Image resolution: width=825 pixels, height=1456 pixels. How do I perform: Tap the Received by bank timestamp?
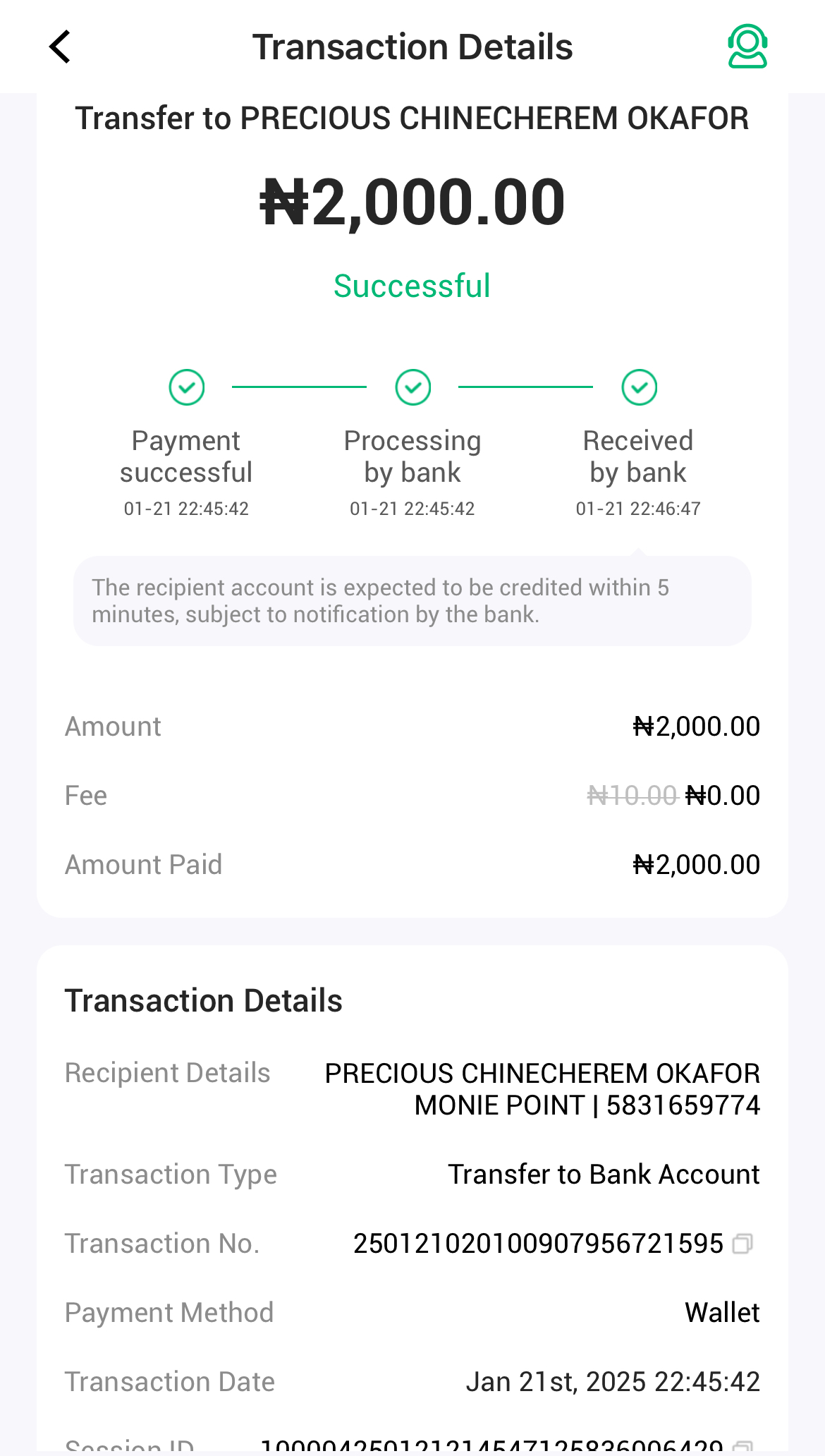(638, 509)
